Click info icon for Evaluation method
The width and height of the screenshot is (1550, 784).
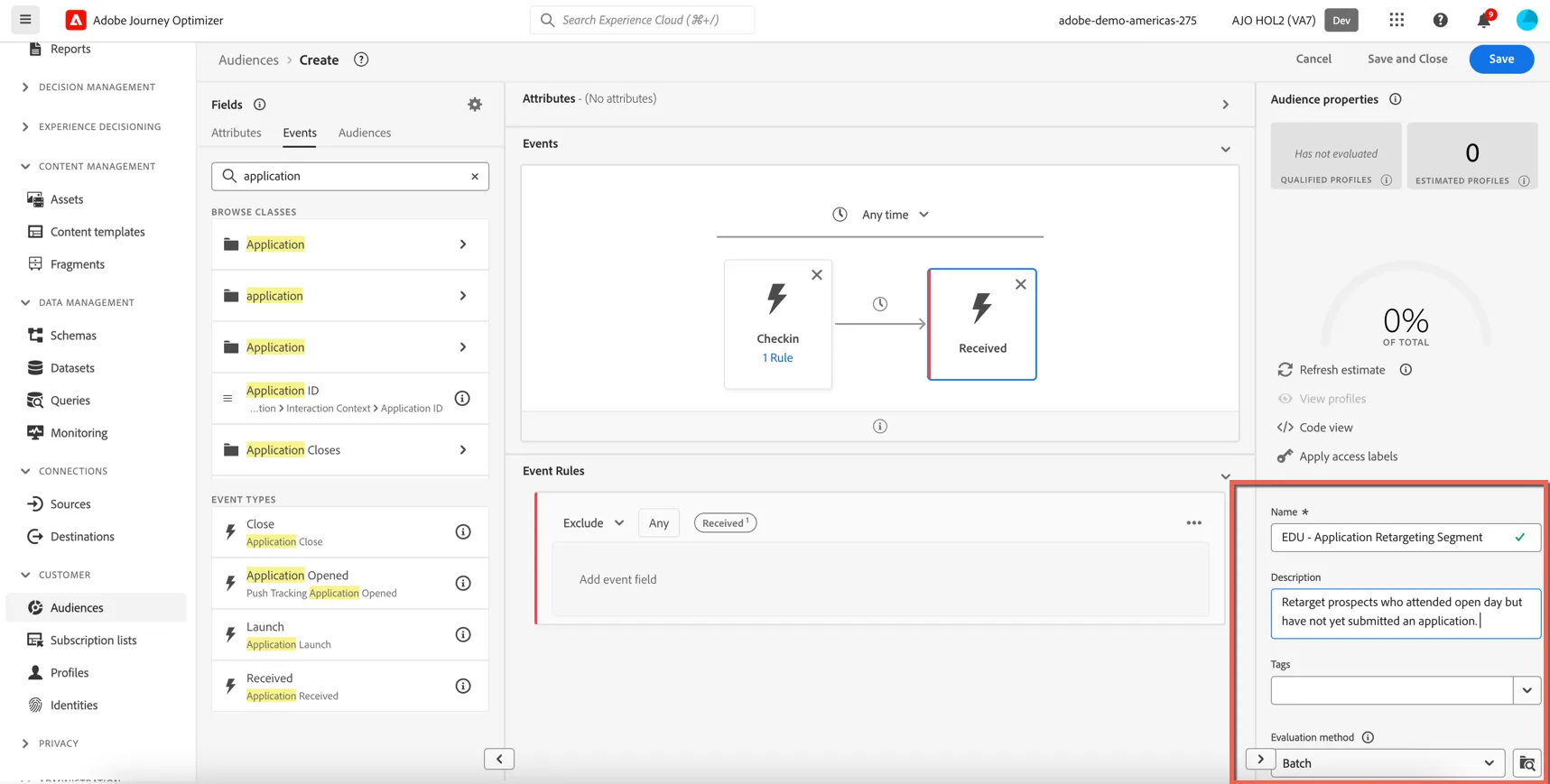point(1368,737)
